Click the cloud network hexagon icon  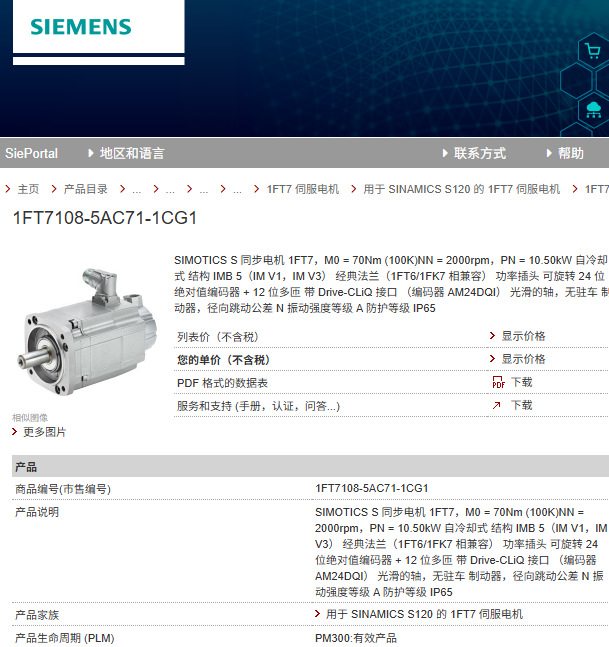tap(594, 110)
